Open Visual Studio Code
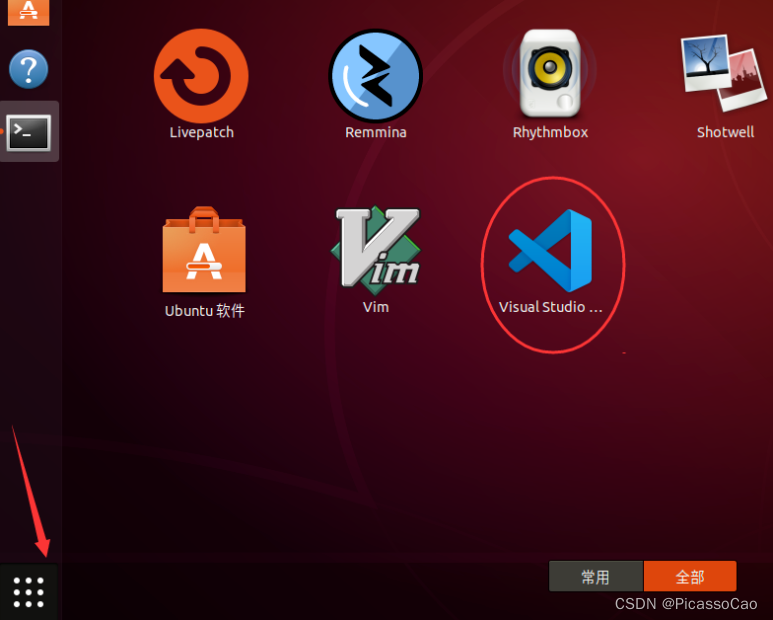The height and width of the screenshot is (620, 773). point(550,250)
